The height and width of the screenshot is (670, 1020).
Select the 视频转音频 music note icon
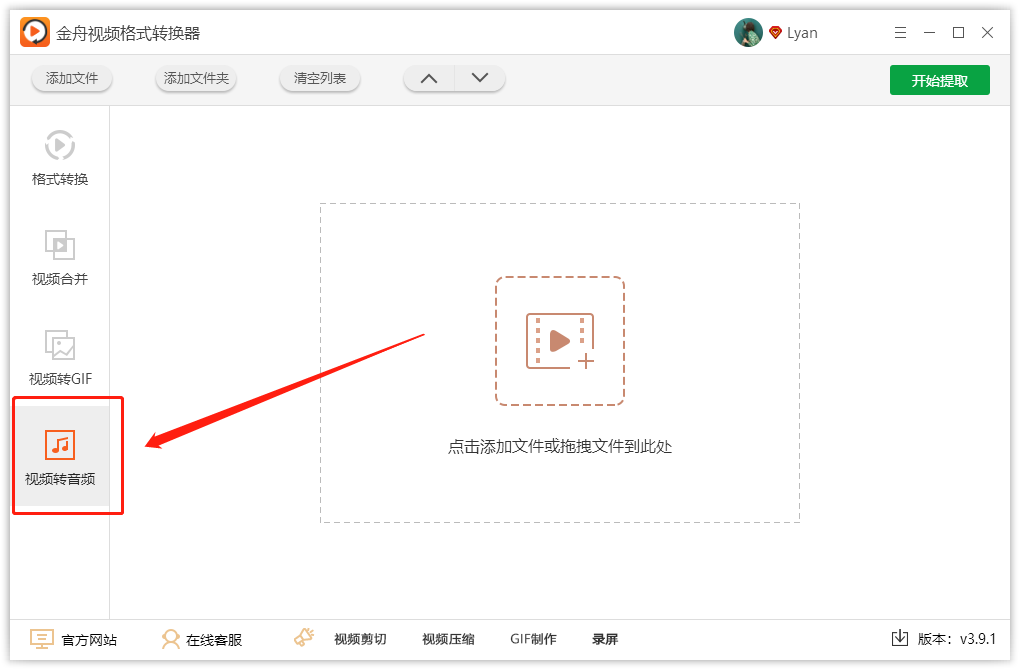pos(60,445)
